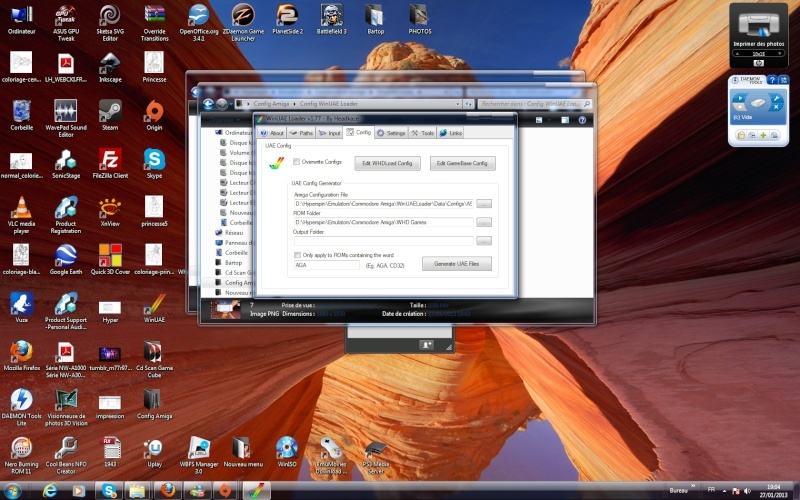Launch ZDaemon Game Launcher icon
Image resolution: width=800 pixels, height=500 pixels.
243,23
